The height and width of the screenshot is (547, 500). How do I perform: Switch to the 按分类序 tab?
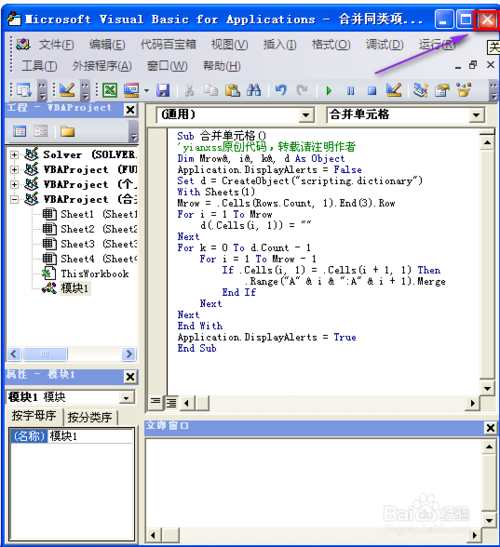[x=90, y=417]
